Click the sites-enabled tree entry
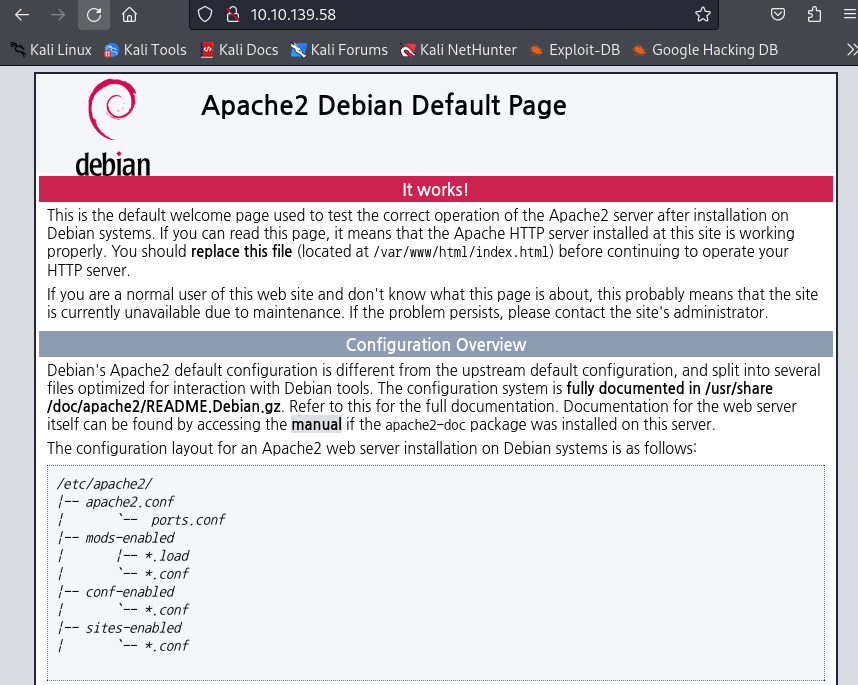The image size is (858, 685). pos(133,628)
